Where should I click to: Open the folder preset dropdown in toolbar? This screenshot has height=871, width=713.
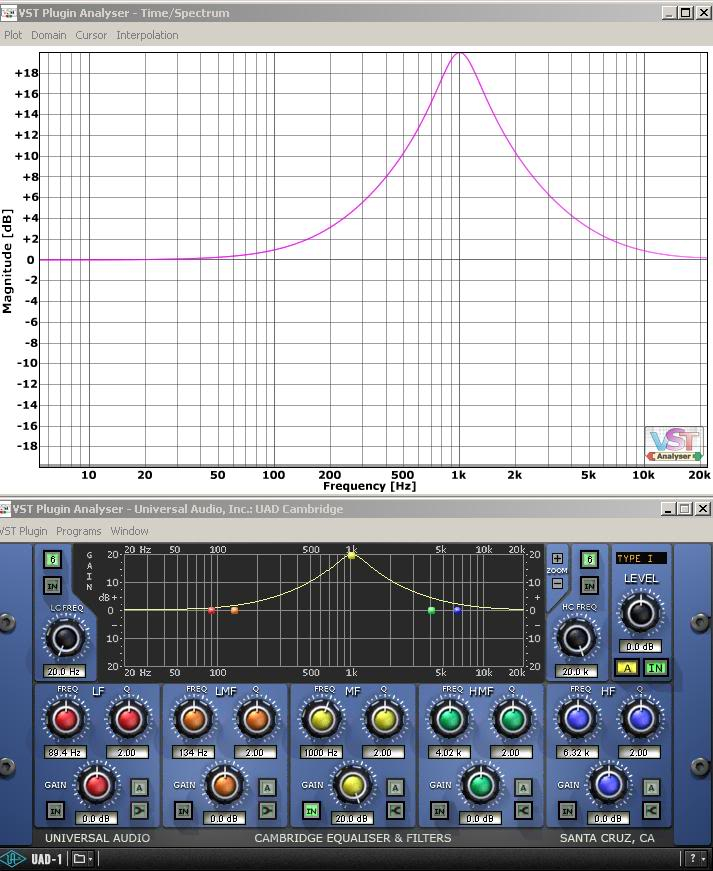click(82, 859)
